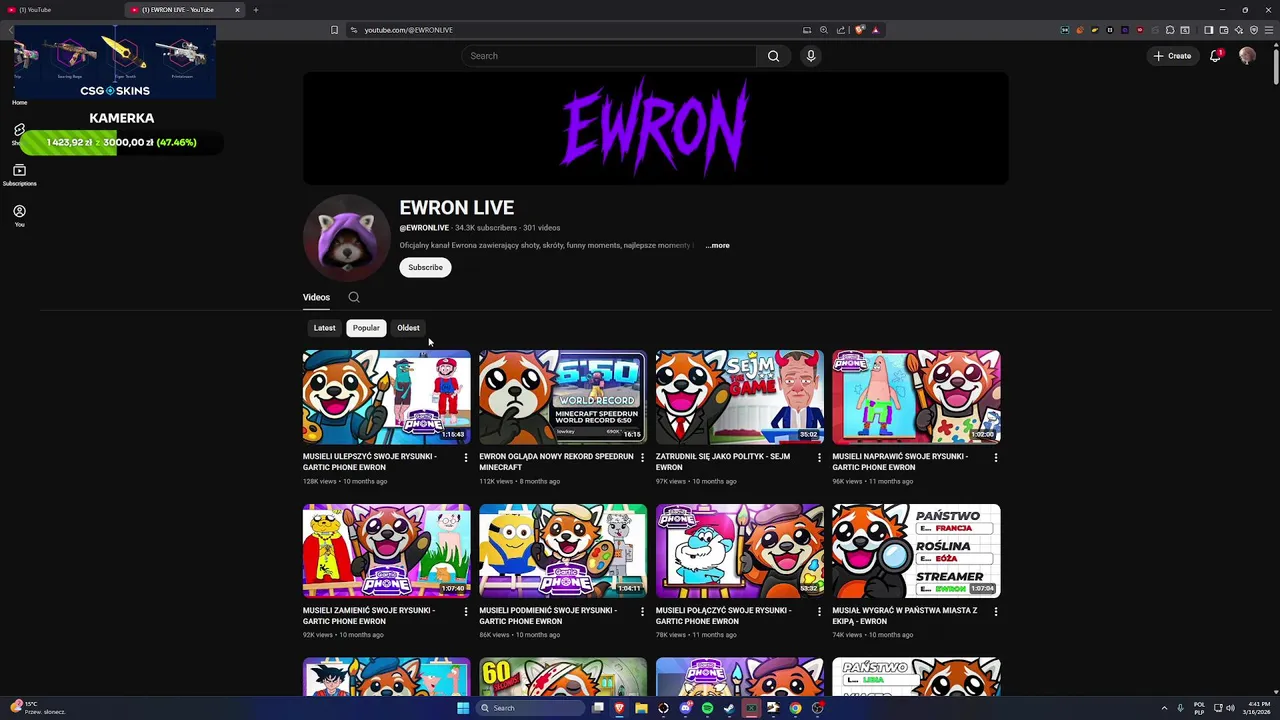Click the bookmark icon in address bar
The height and width of the screenshot is (720, 1280).
(x=334, y=30)
